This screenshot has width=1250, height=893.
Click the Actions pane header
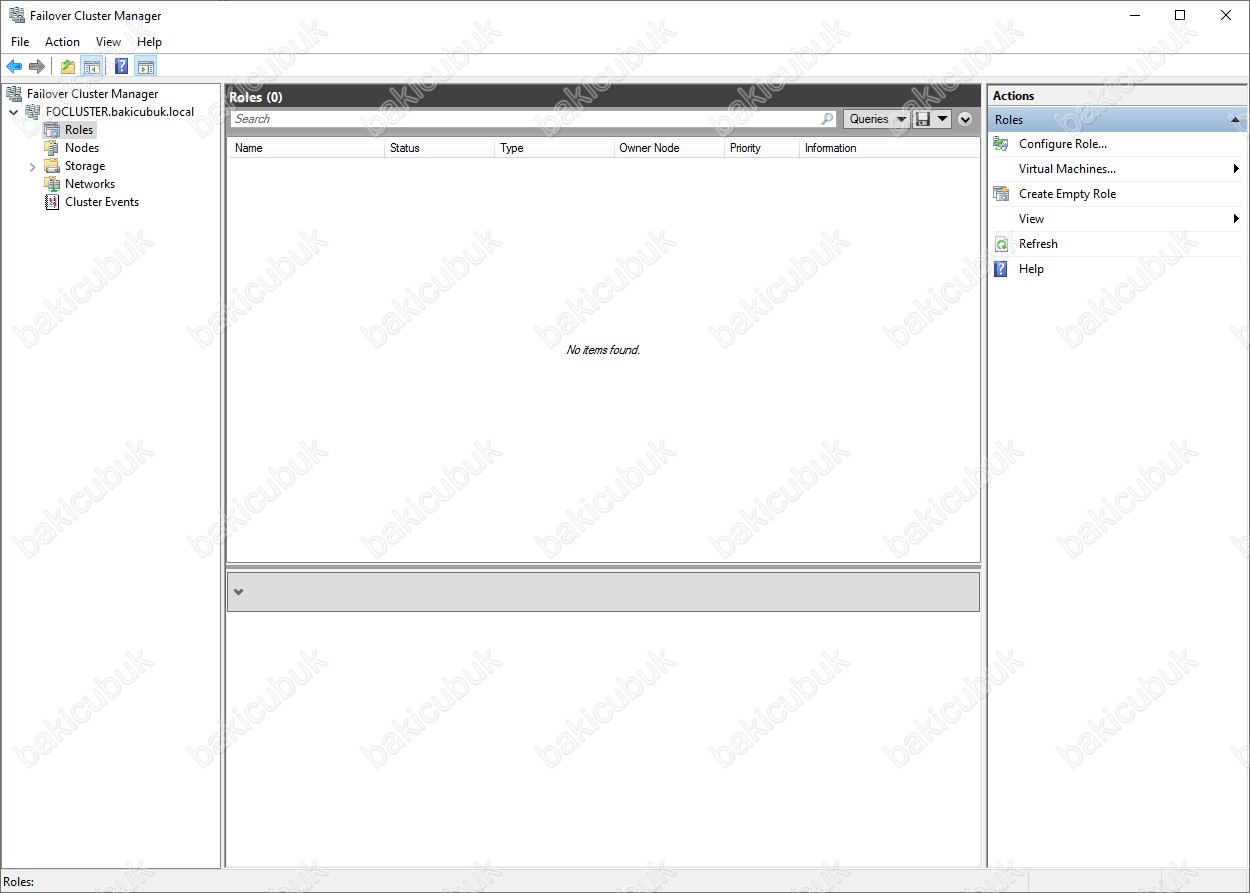click(x=1014, y=96)
